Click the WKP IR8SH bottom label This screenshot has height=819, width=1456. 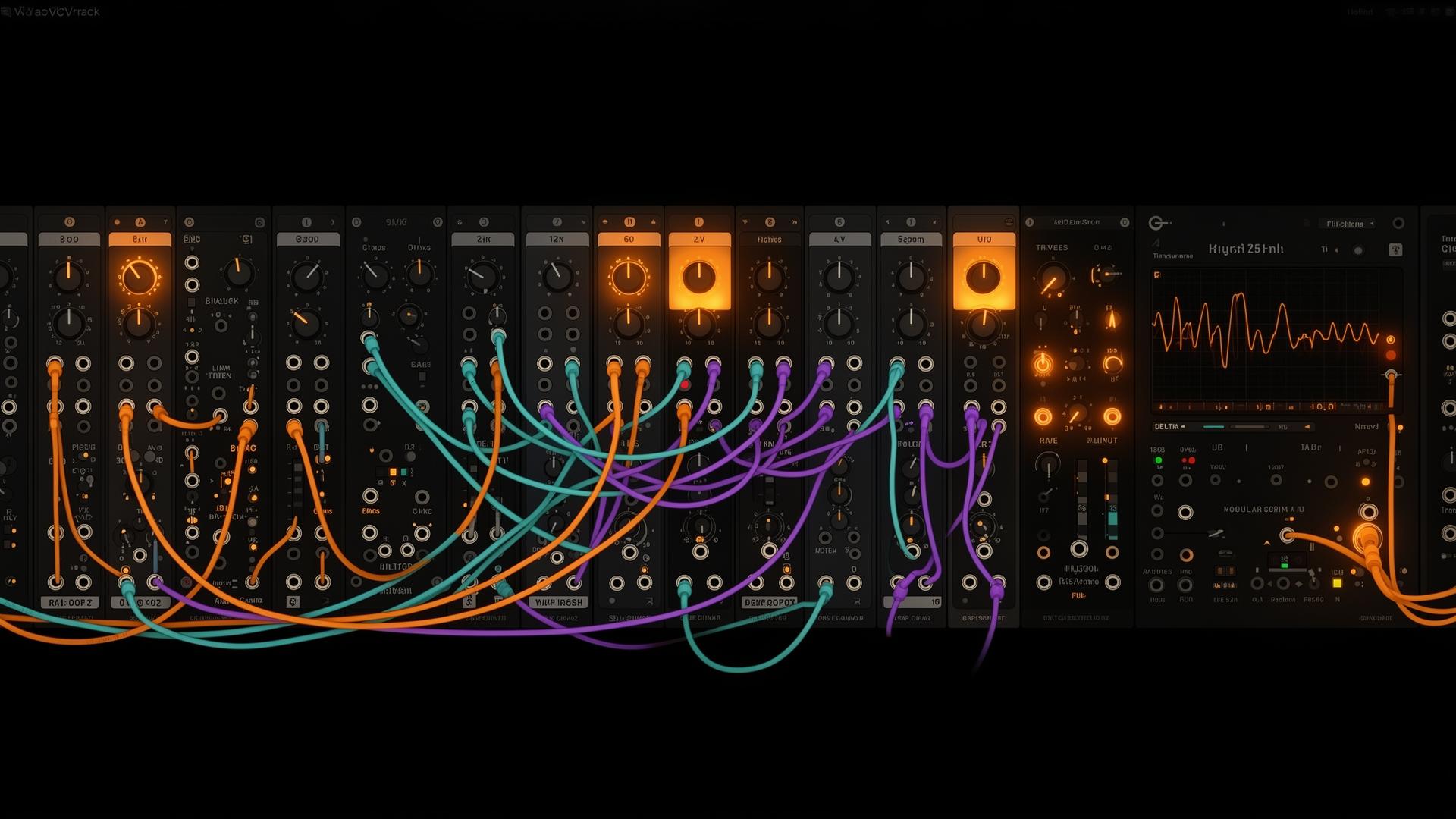click(560, 602)
